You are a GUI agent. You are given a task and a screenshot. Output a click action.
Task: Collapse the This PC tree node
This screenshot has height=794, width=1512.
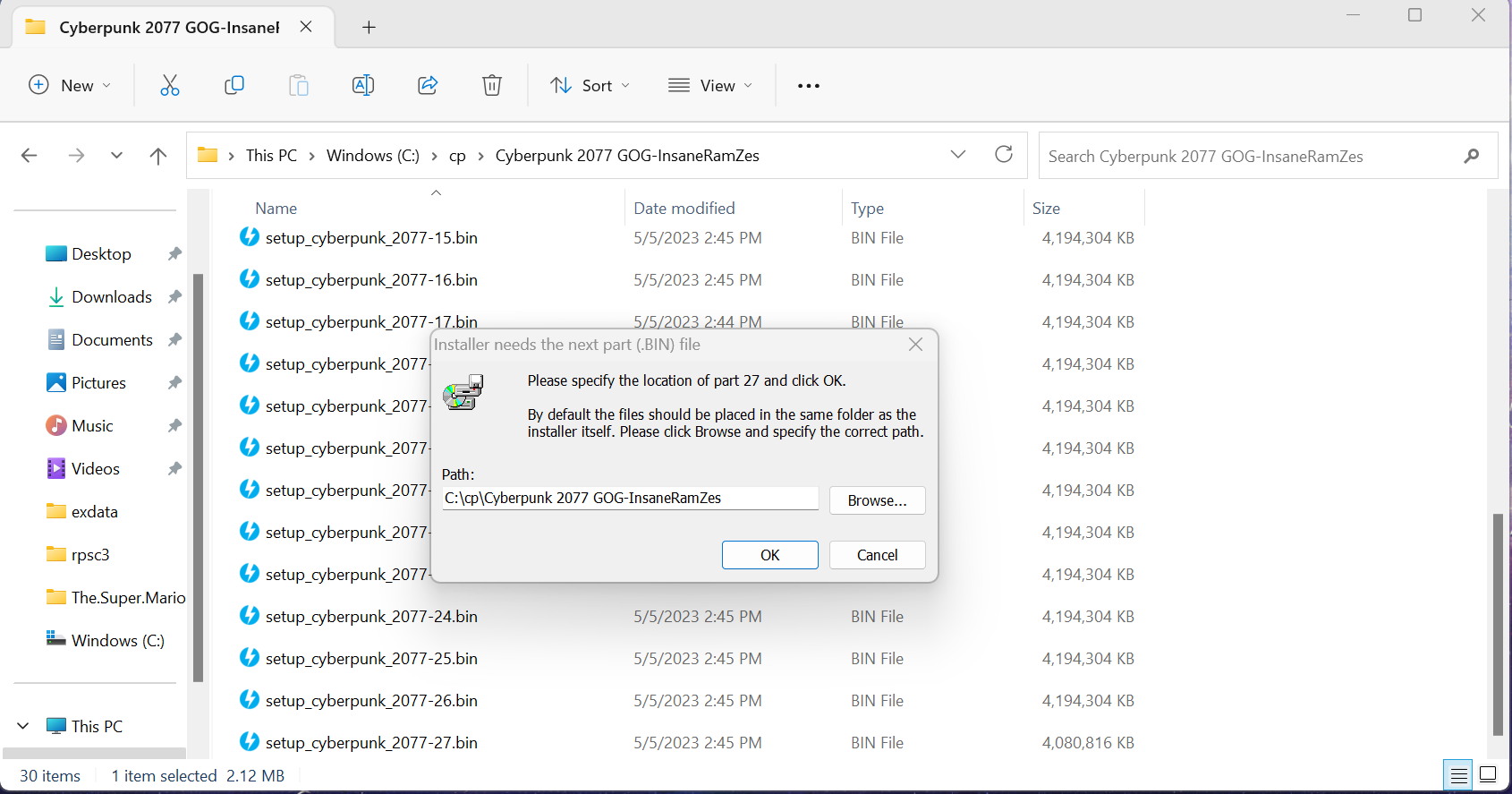pyautogui.click(x=23, y=726)
